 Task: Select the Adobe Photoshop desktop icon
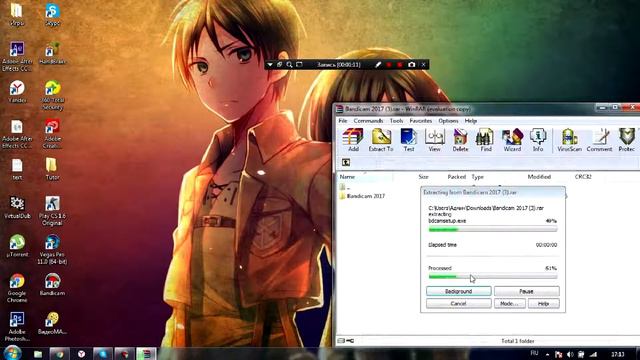pos(17,327)
